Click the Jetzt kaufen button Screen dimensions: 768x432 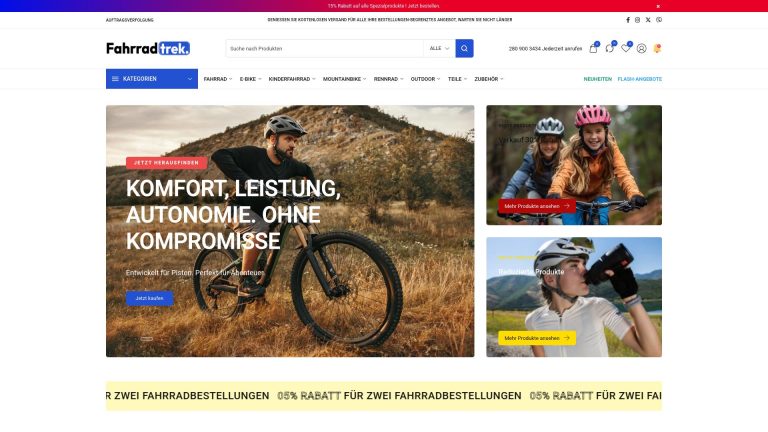click(x=149, y=298)
